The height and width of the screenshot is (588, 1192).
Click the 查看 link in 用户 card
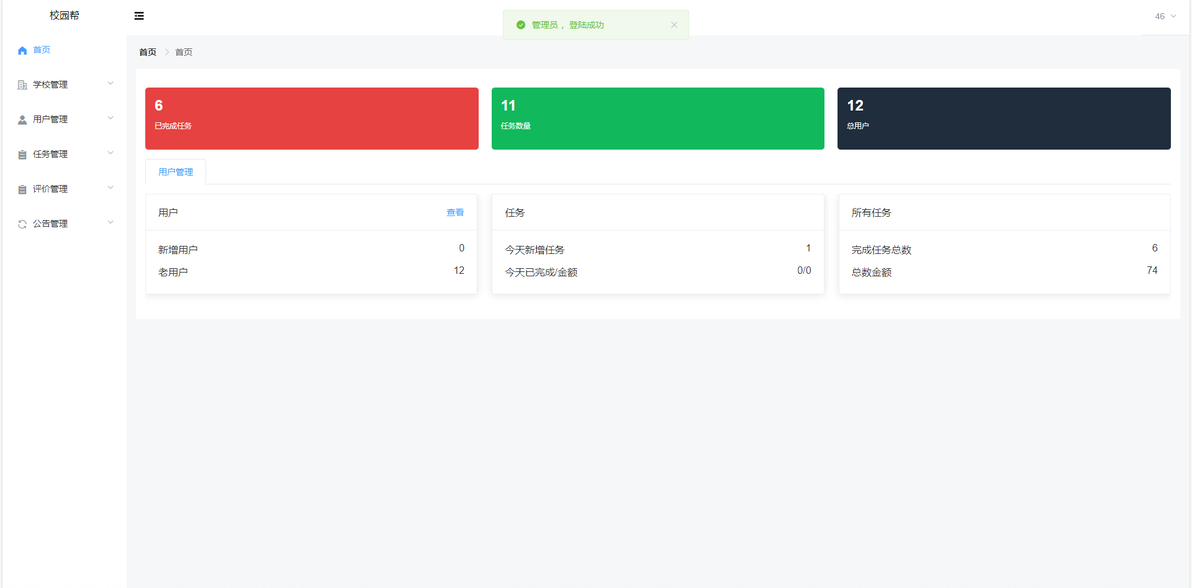coord(455,213)
